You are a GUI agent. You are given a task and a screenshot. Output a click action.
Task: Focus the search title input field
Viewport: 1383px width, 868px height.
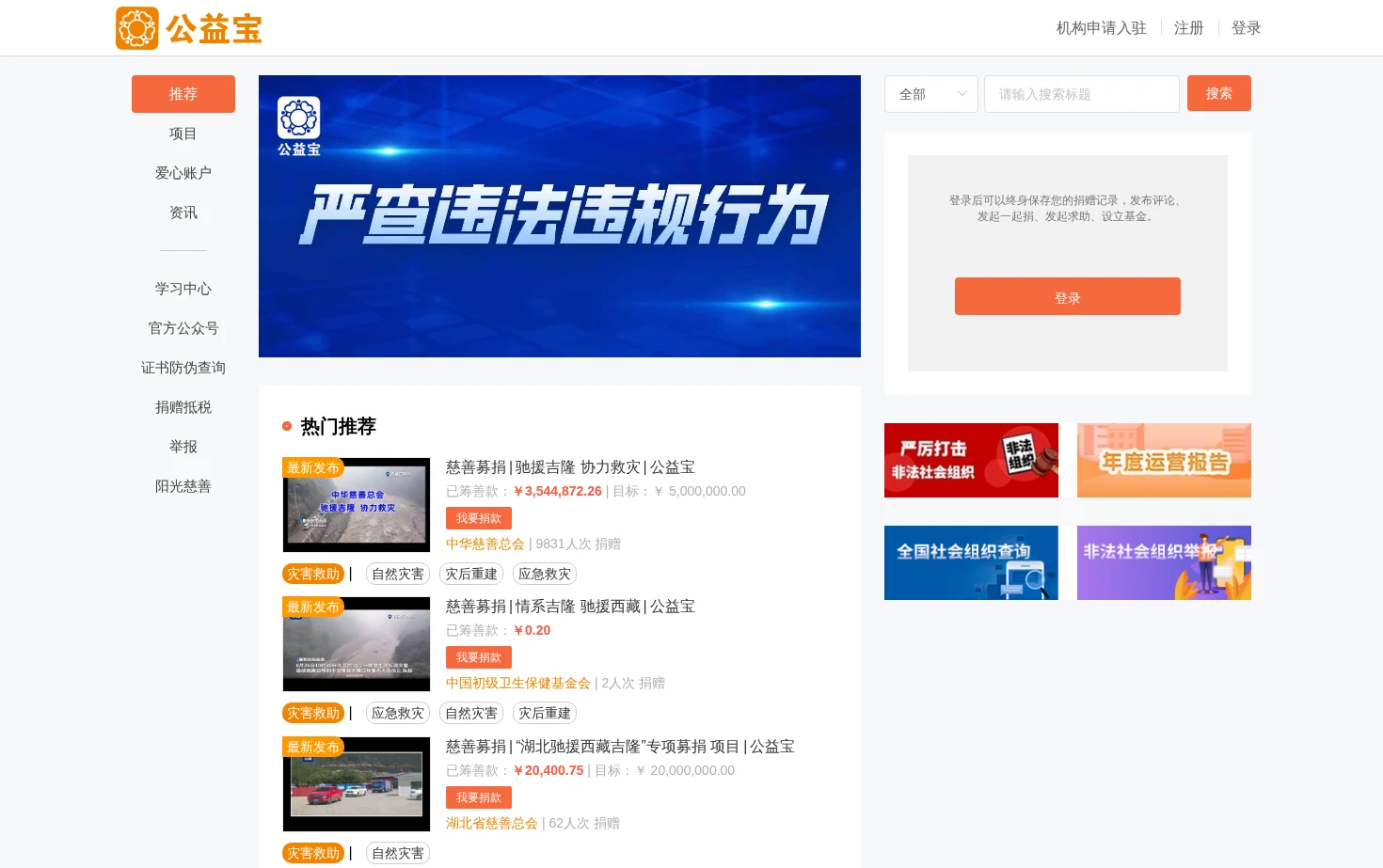[x=1082, y=94]
